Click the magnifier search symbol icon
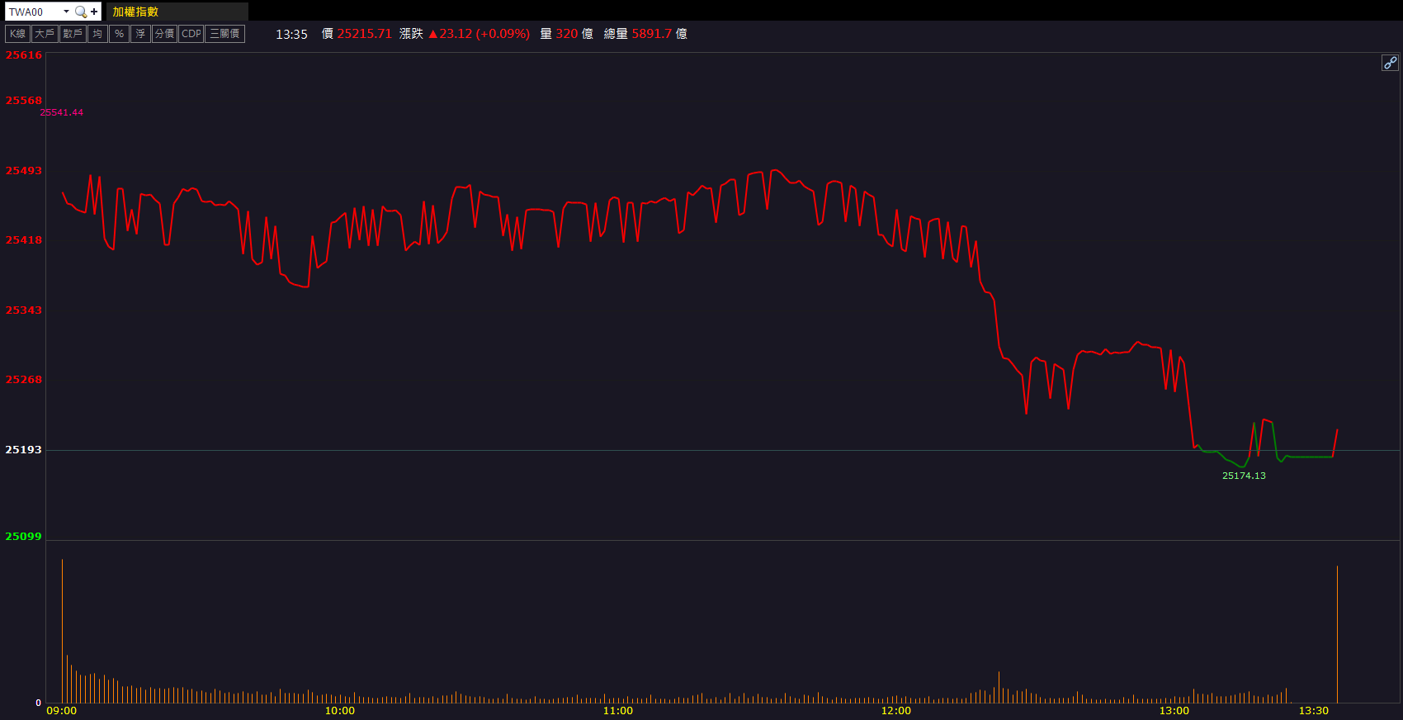Screen dimensions: 1403x720 pos(81,12)
